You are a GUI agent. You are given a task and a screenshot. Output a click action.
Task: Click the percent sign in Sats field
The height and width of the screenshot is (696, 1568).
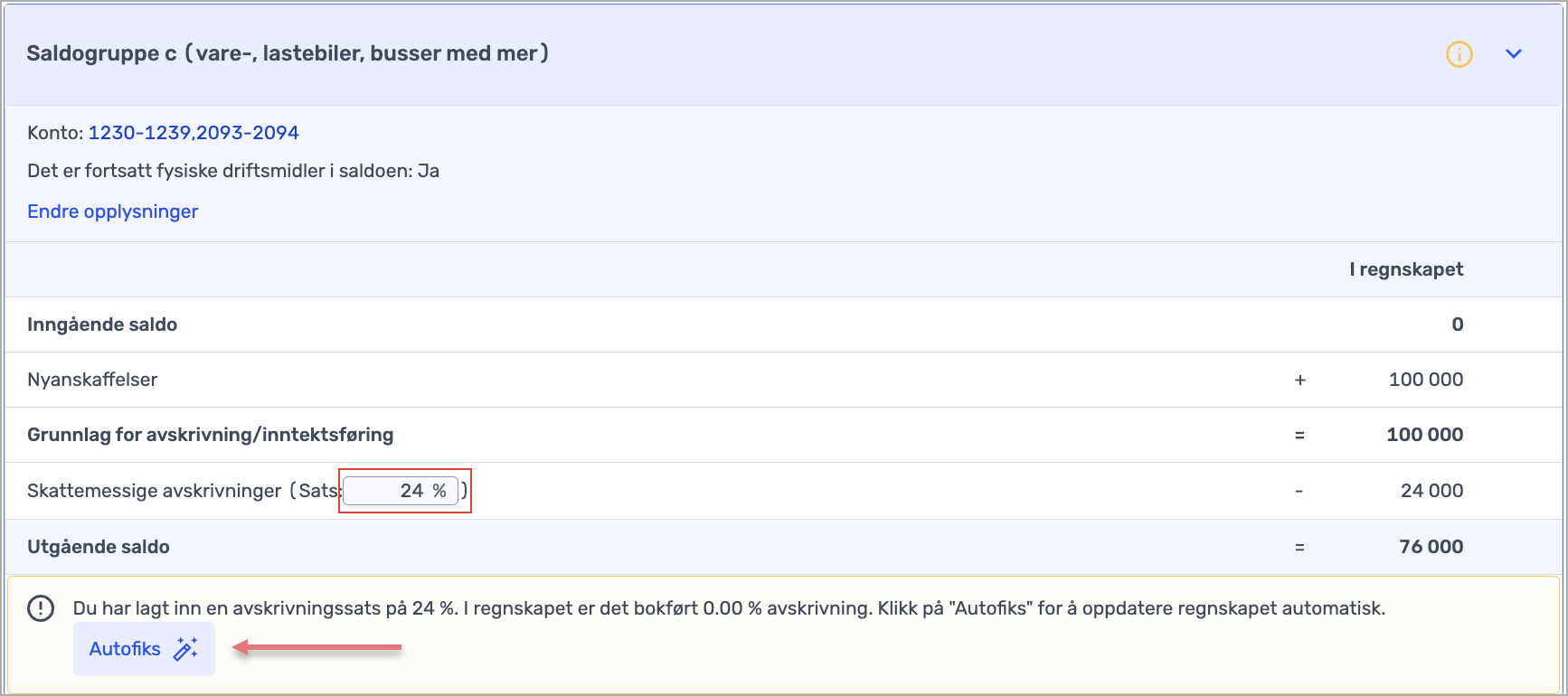(439, 491)
